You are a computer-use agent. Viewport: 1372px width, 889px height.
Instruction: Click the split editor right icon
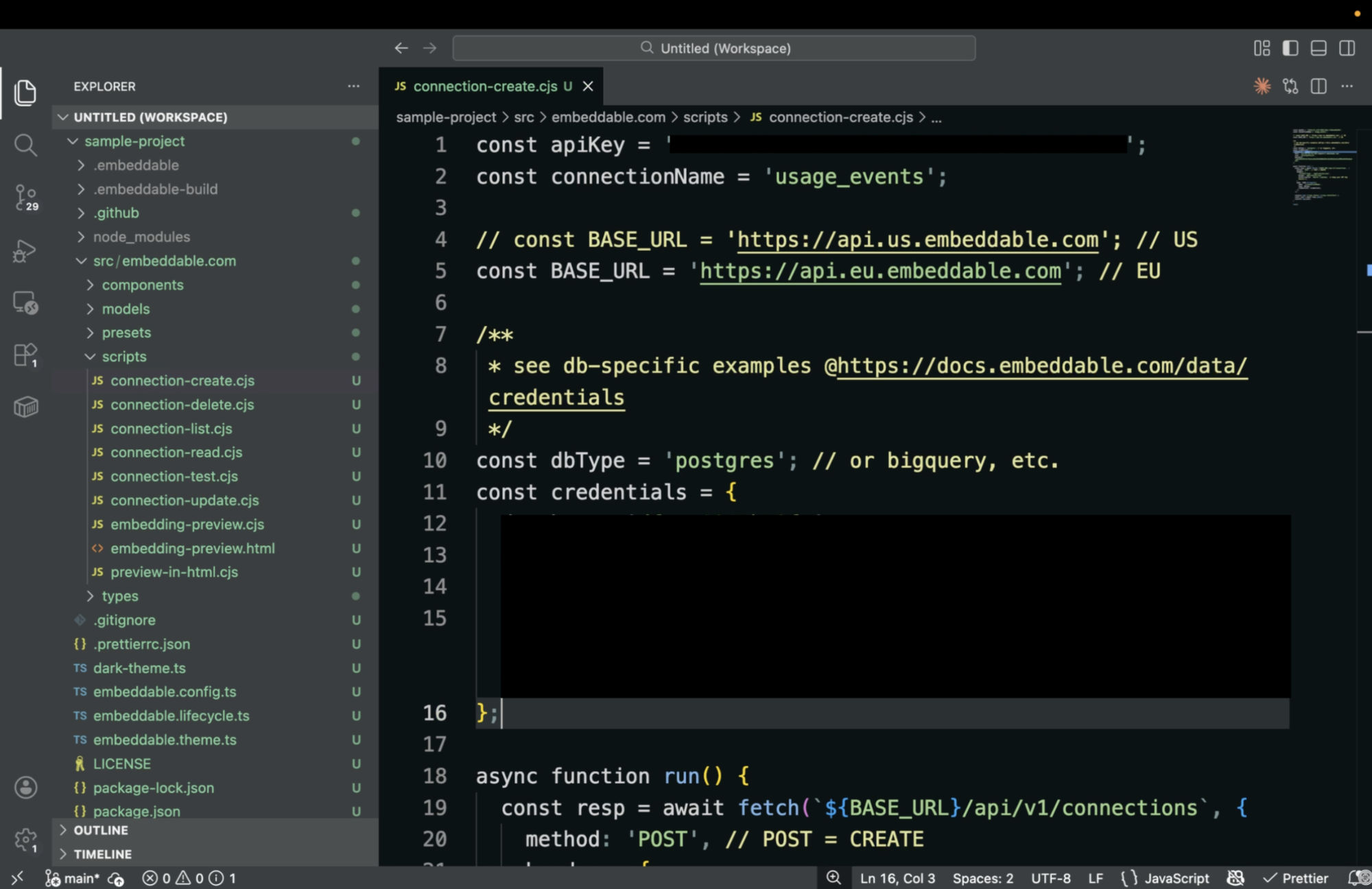pyautogui.click(x=1318, y=86)
